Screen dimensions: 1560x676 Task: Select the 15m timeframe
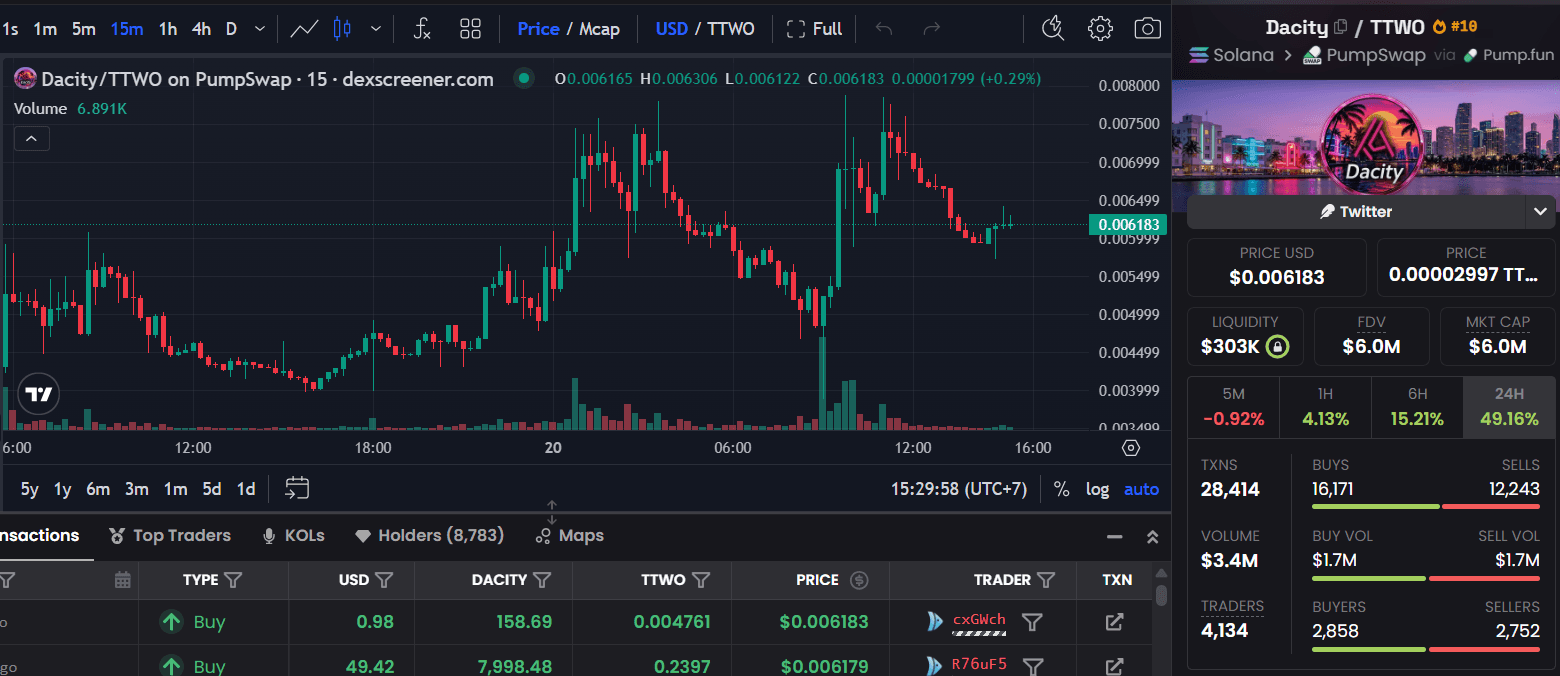click(127, 29)
